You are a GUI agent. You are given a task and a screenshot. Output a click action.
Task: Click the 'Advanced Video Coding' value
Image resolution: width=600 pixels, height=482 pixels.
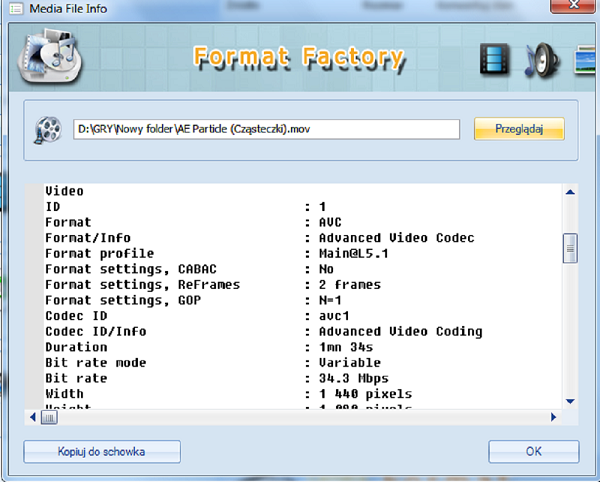pyautogui.click(x=401, y=332)
